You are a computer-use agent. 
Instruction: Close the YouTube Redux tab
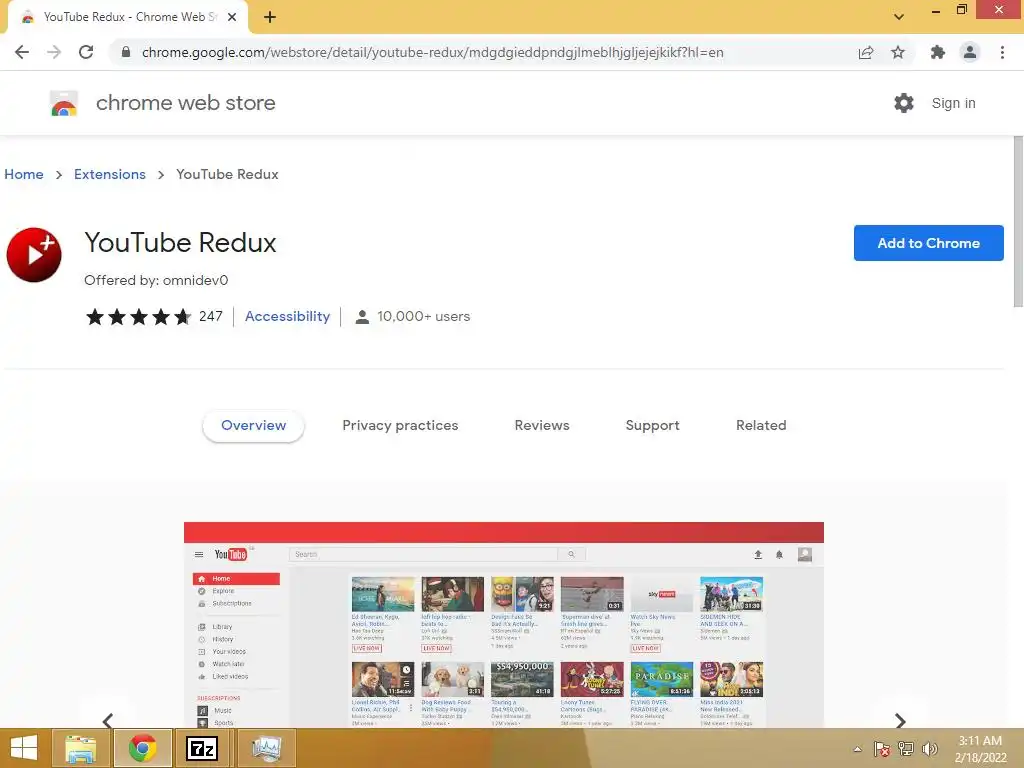[232, 17]
